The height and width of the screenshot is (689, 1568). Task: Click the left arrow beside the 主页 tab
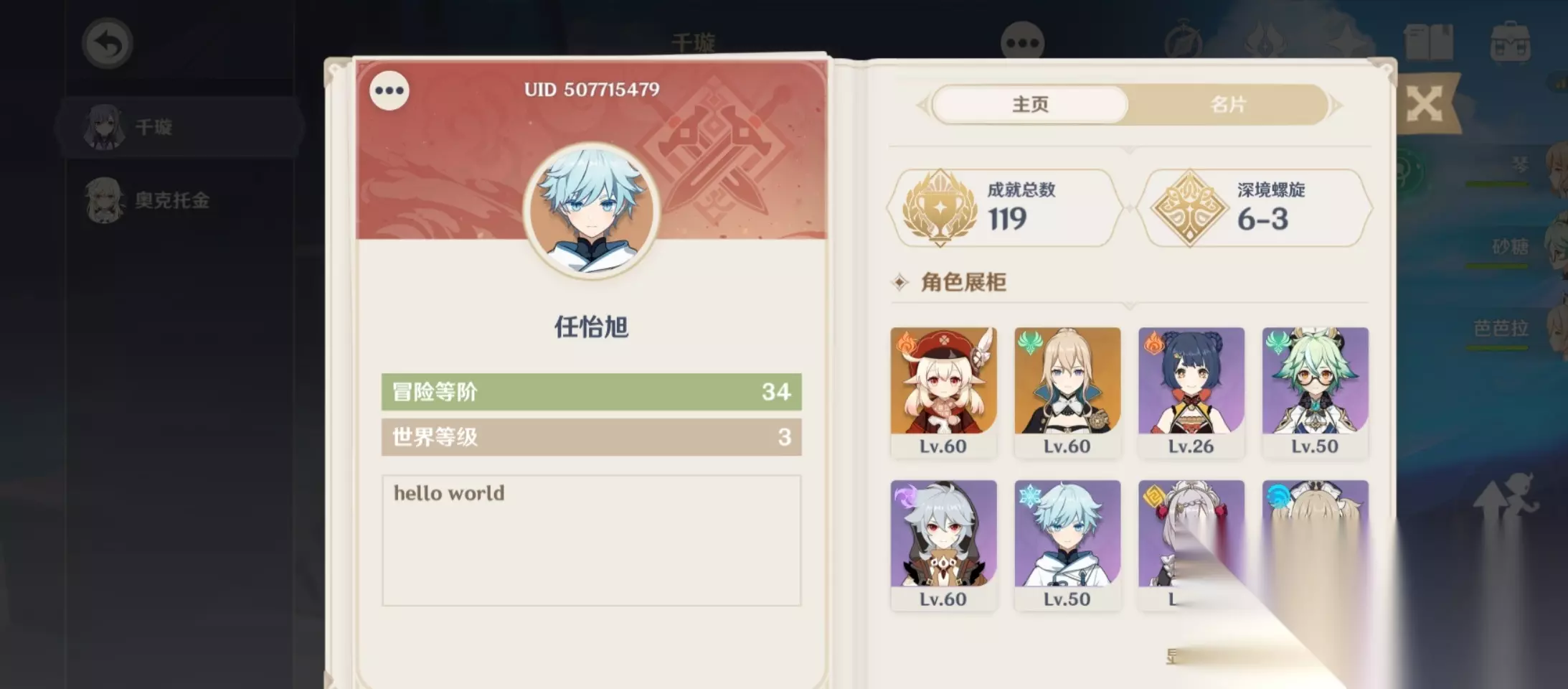click(922, 106)
